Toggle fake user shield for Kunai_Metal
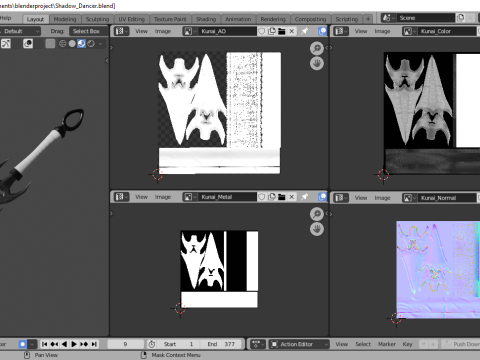 pos(262,197)
